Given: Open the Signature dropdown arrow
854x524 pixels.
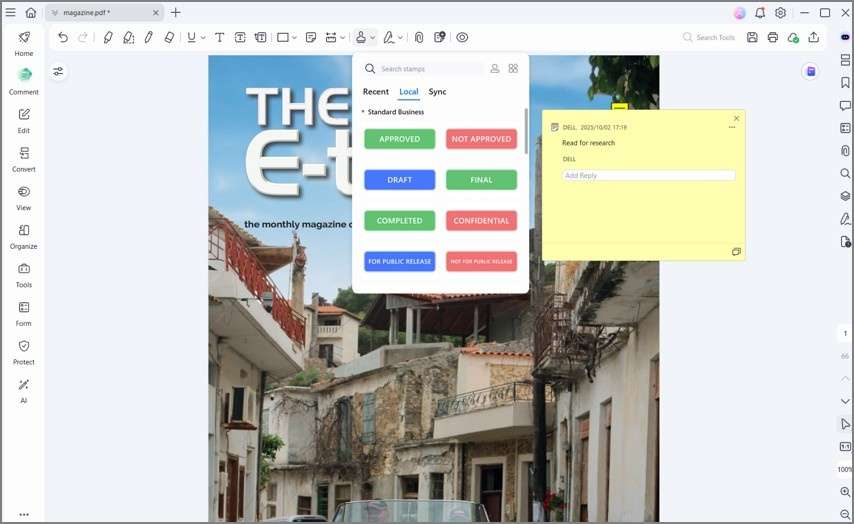Looking at the screenshot, I should tap(400, 38).
